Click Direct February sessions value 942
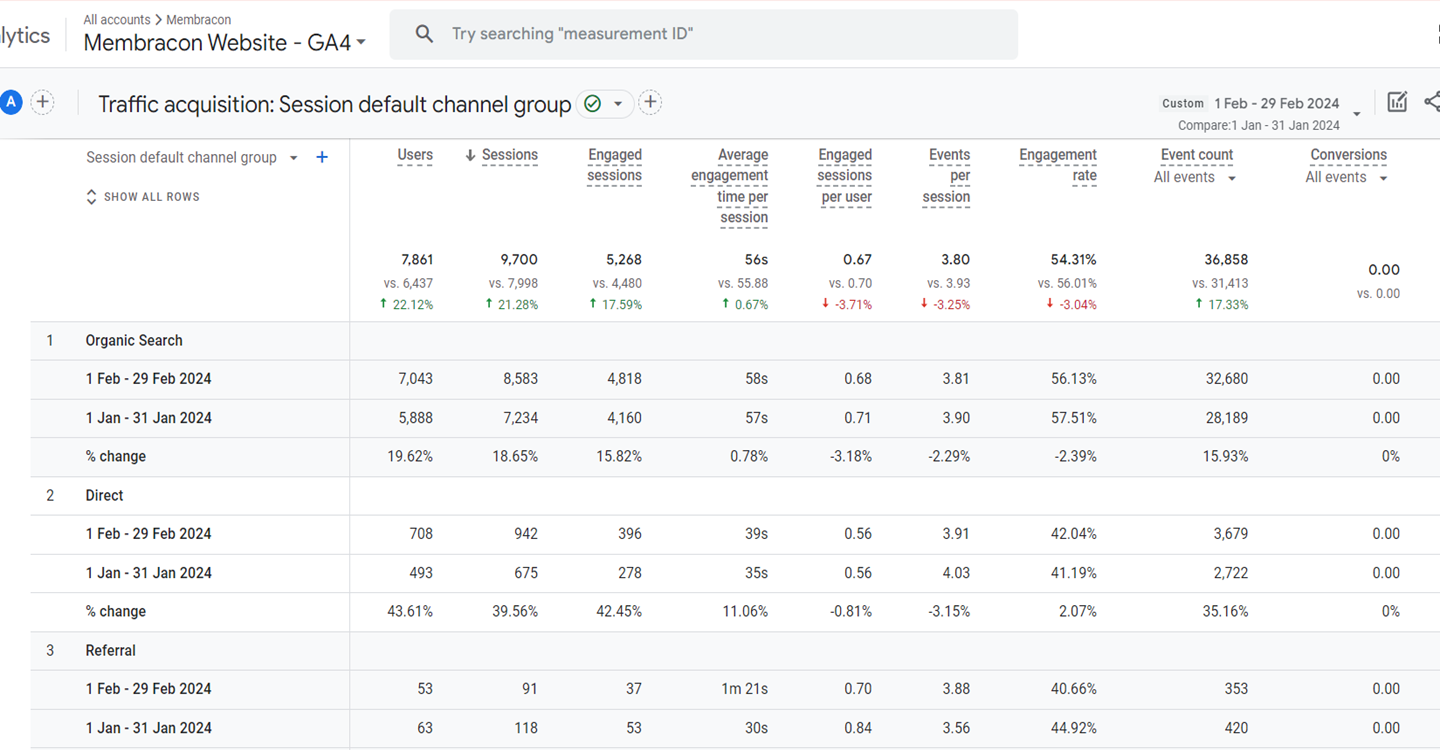The width and height of the screenshot is (1440, 750). coord(525,534)
